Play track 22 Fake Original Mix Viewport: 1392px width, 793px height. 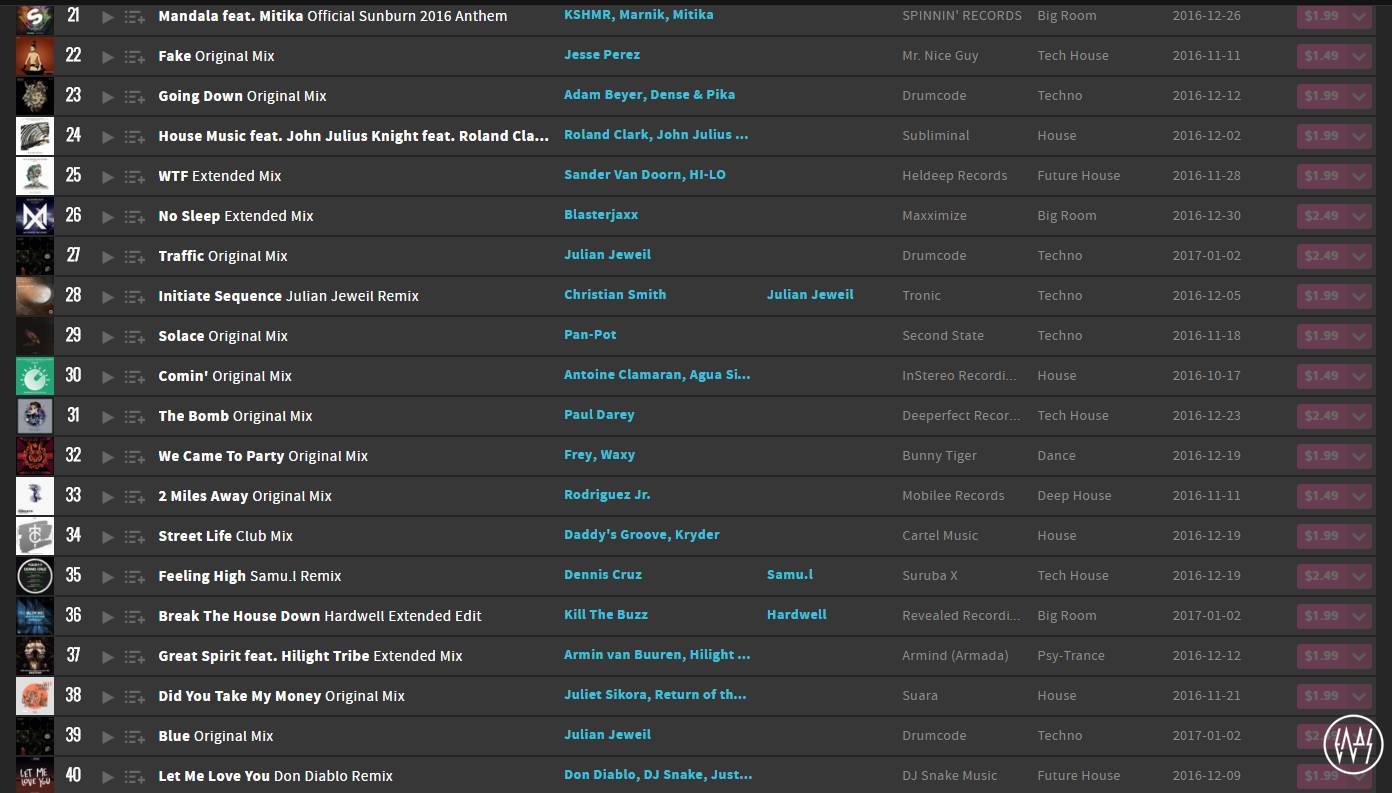tap(108, 57)
